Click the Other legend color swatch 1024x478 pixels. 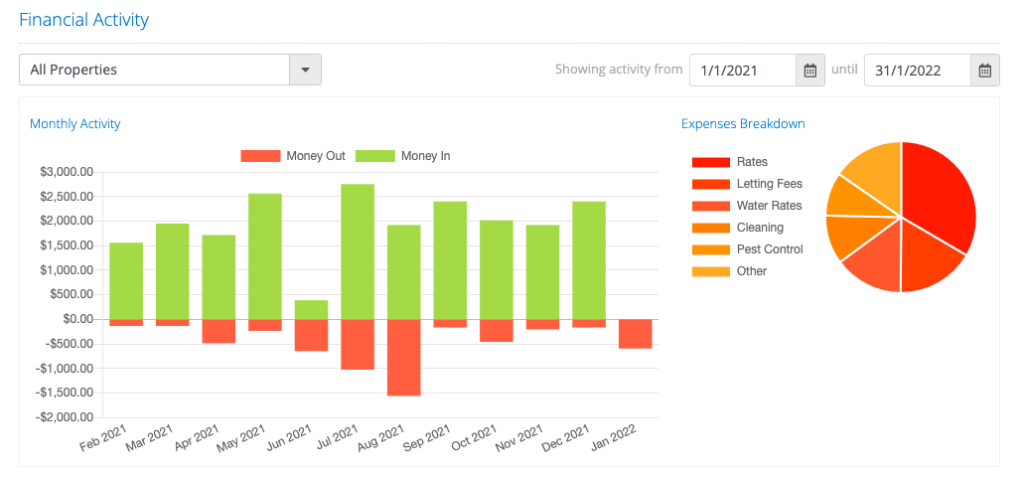tap(711, 271)
